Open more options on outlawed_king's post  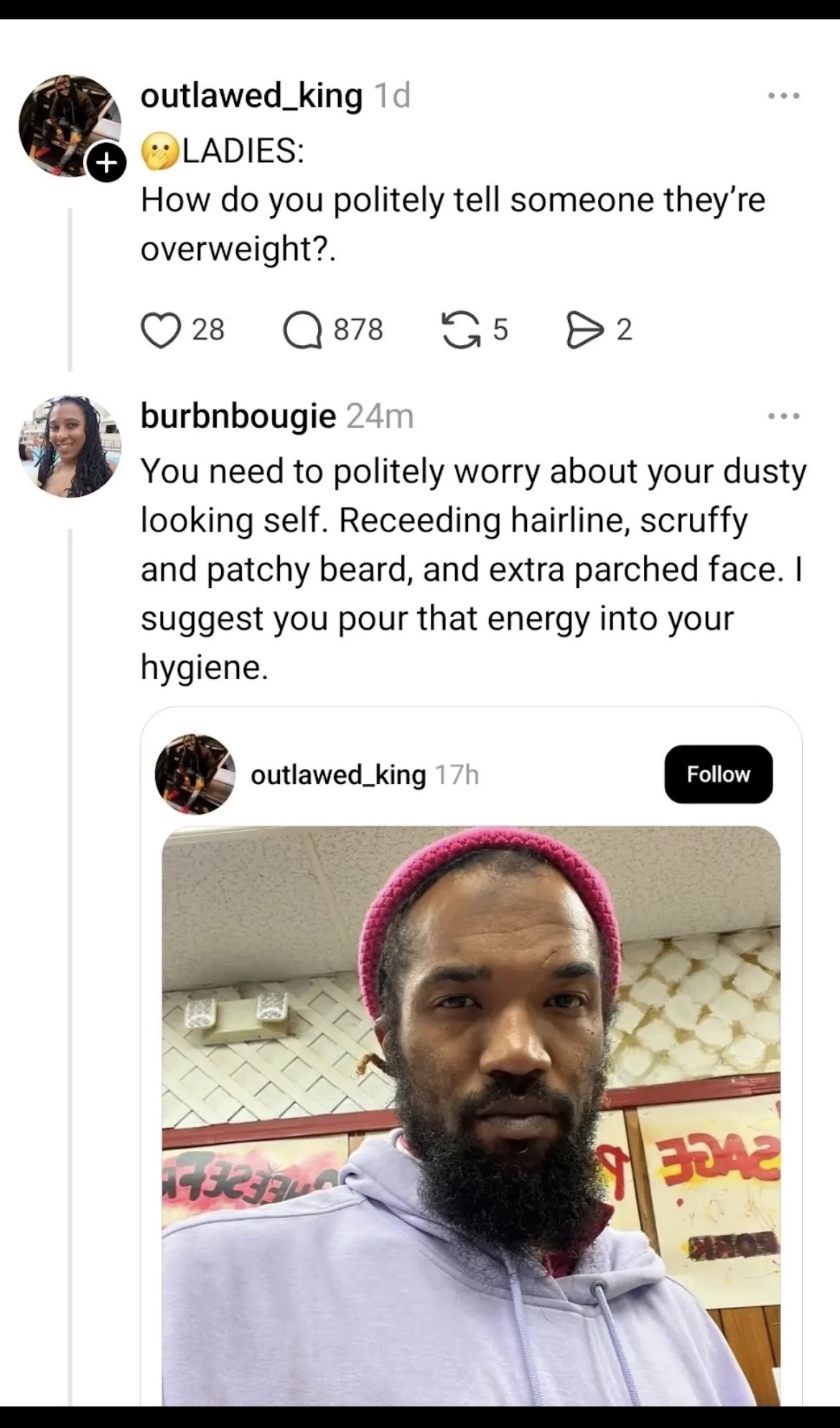783,95
